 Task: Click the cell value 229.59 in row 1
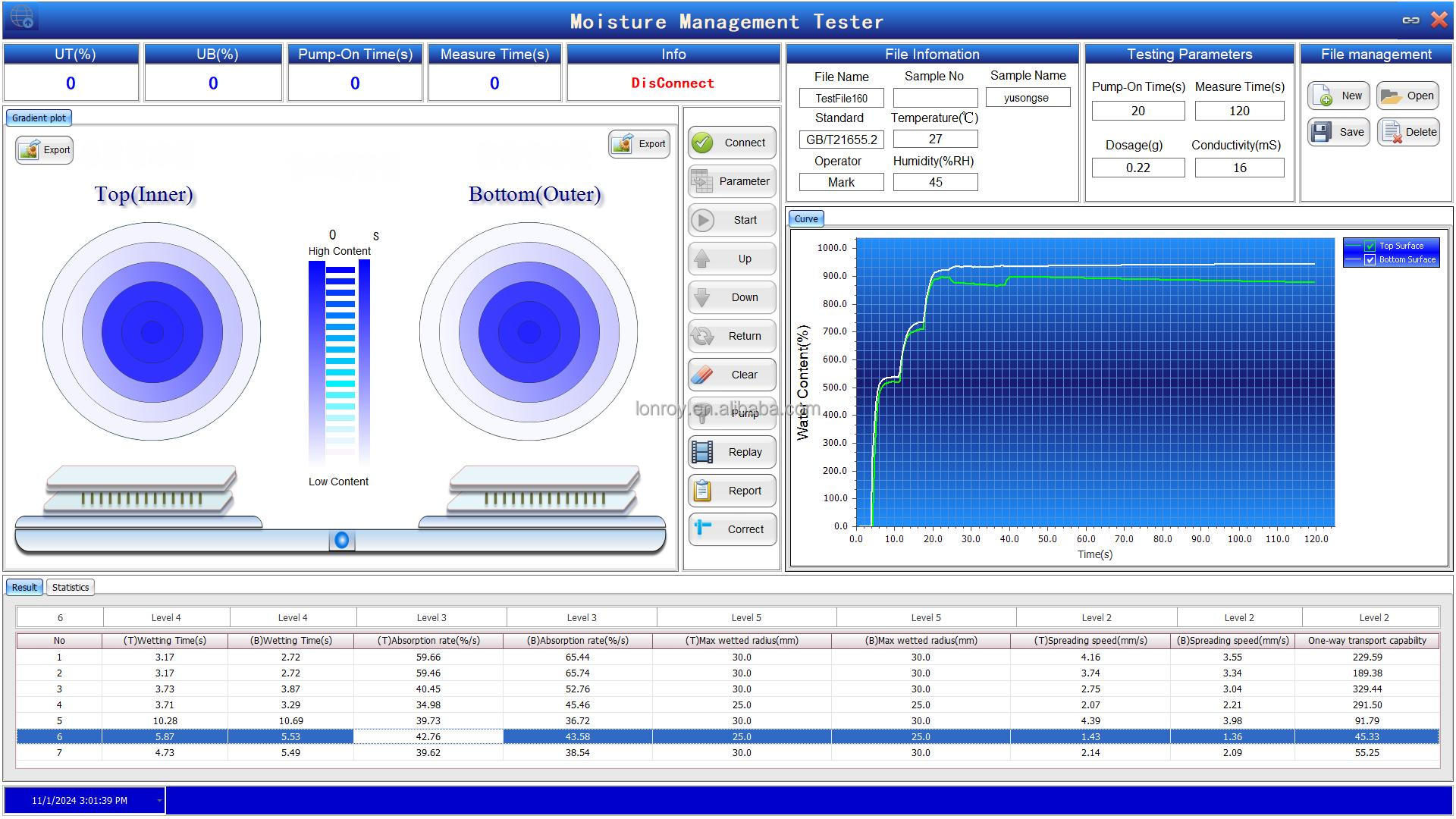[x=1367, y=657]
